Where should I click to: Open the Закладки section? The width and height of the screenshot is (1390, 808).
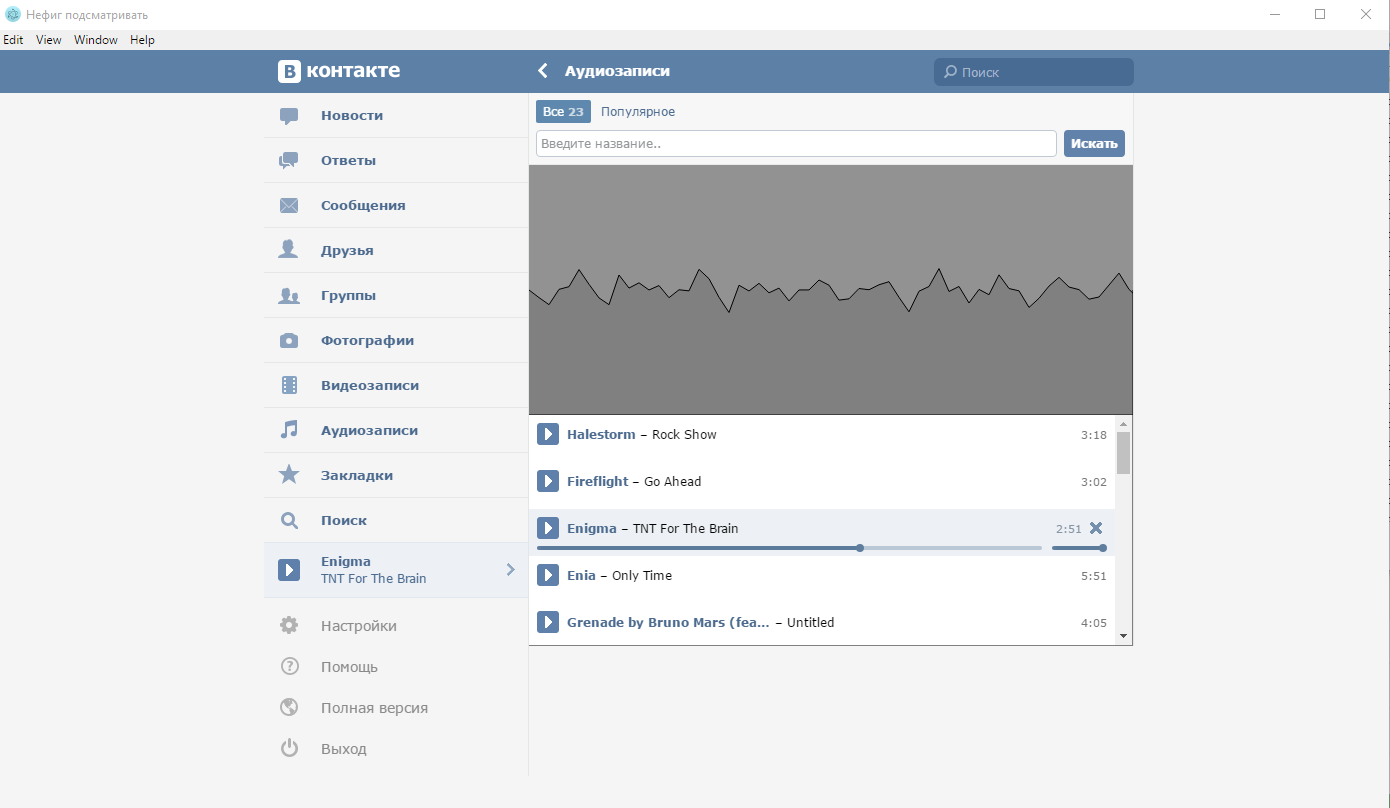396,476
